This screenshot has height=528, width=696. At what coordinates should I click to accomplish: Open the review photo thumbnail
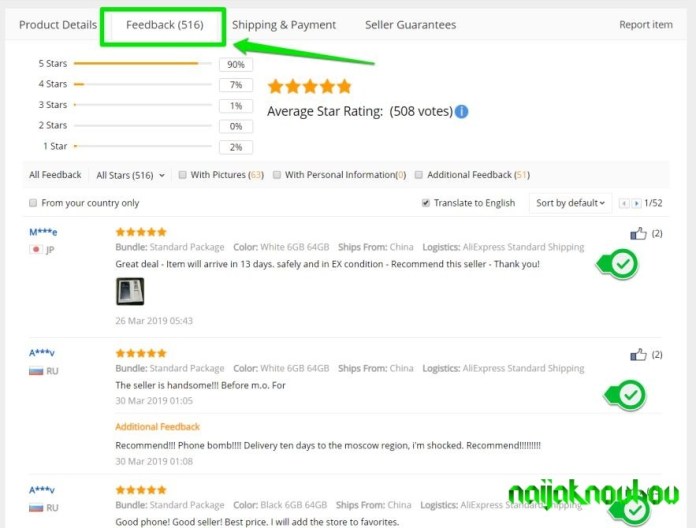tap(130, 292)
